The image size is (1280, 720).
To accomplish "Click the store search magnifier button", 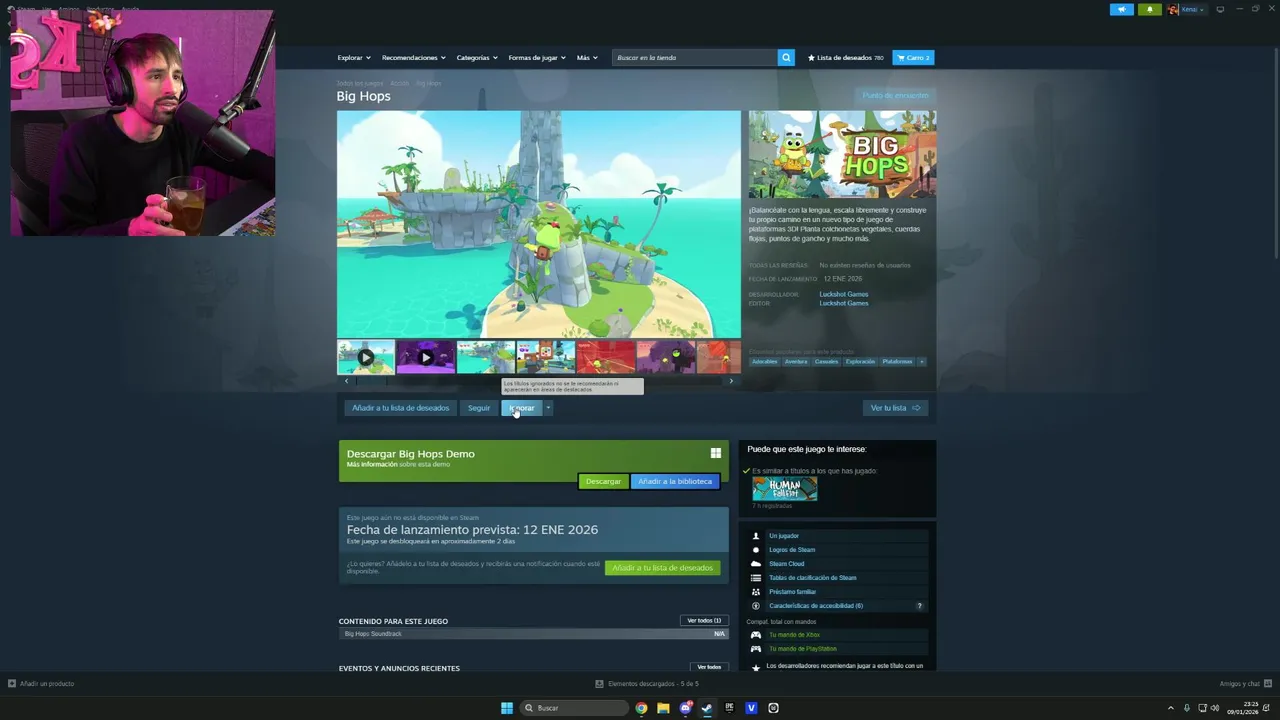I will click(786, 58).
